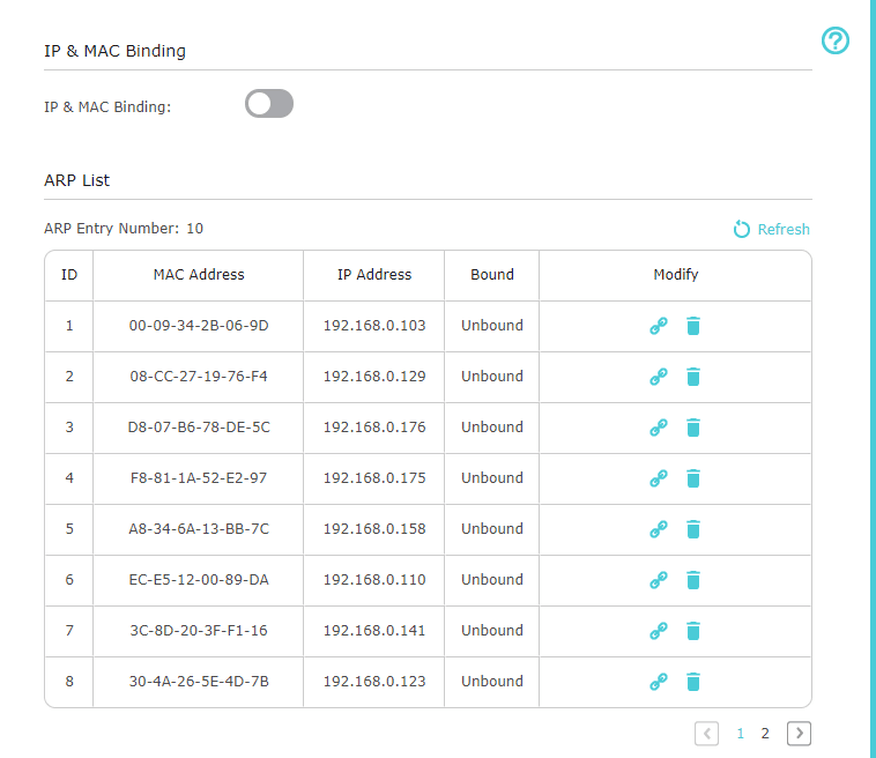Select MAC address A8-34-6A-13-BB-7C
Image resolution: width=876 pixels, height=758 pixels.
[199, 529]
